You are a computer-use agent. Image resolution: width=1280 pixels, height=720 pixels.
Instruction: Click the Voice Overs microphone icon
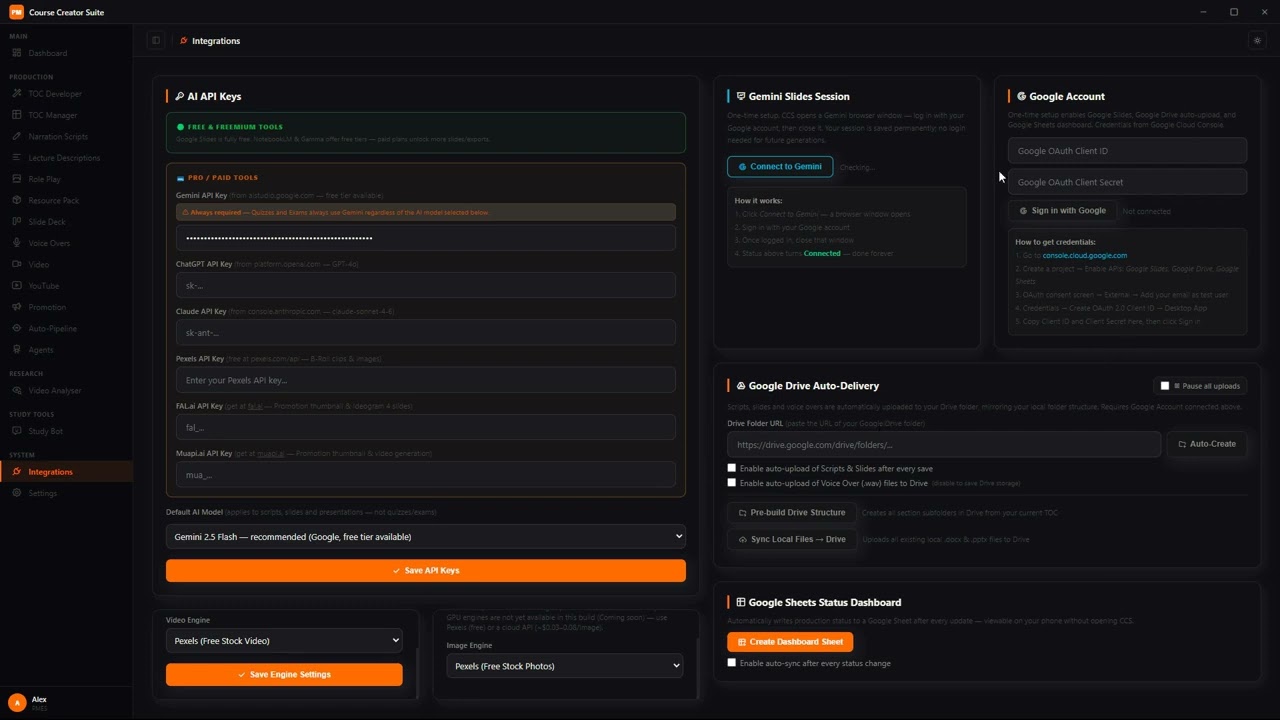point(17,243)
